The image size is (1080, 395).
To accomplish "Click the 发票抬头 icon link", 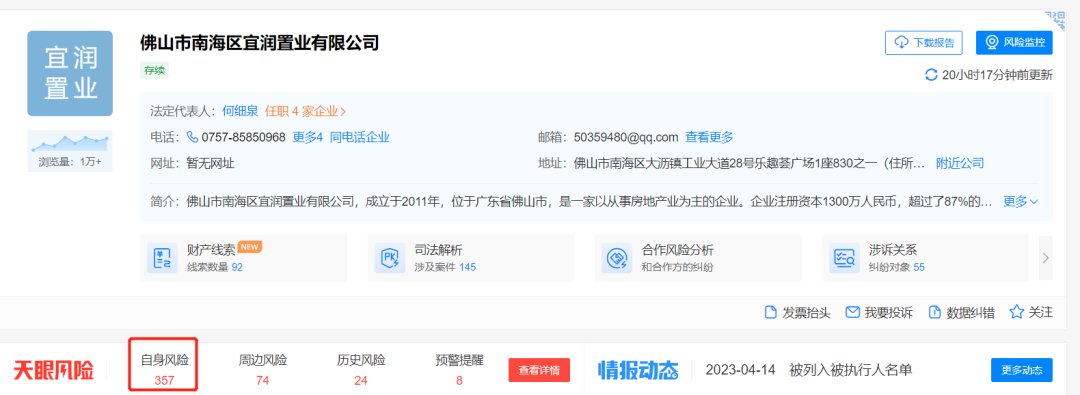I will tap(797, 312).
